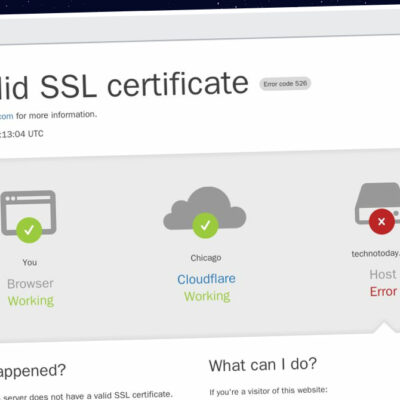
Task: Click the 'appened?' heading
Action: pos(33,371)
